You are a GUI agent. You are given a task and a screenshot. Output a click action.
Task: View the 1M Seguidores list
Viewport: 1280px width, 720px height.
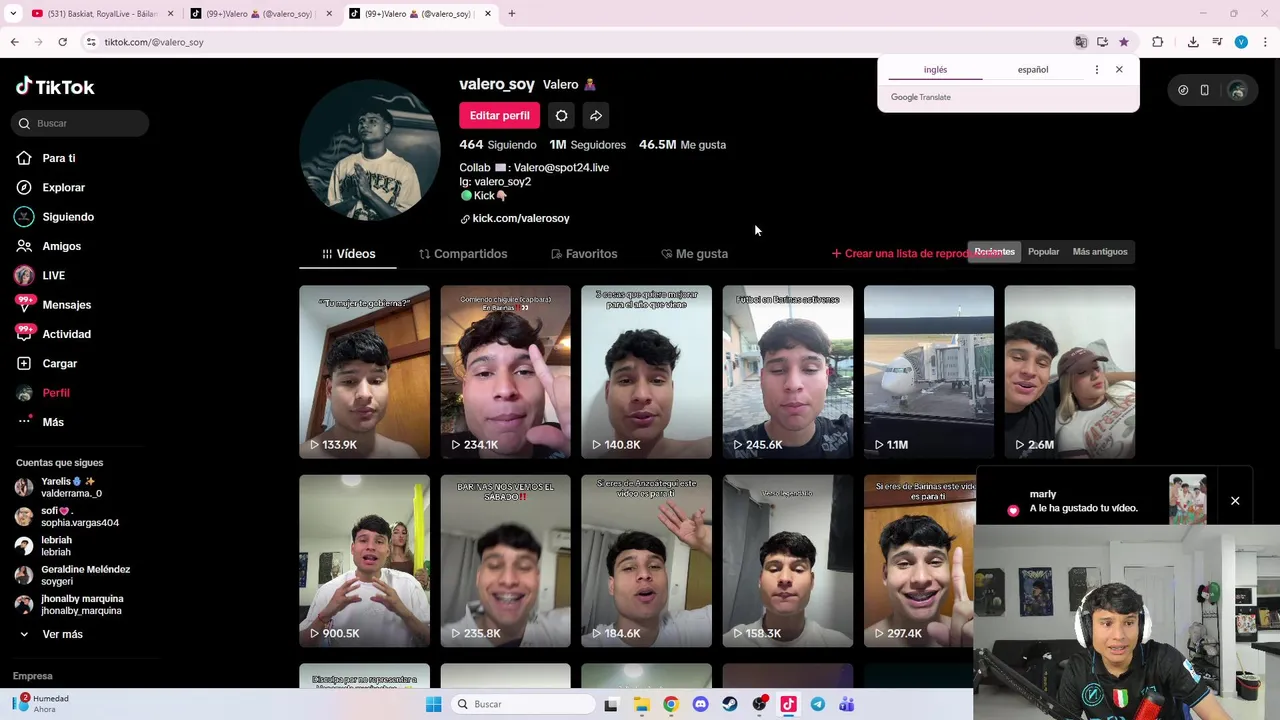587,145
